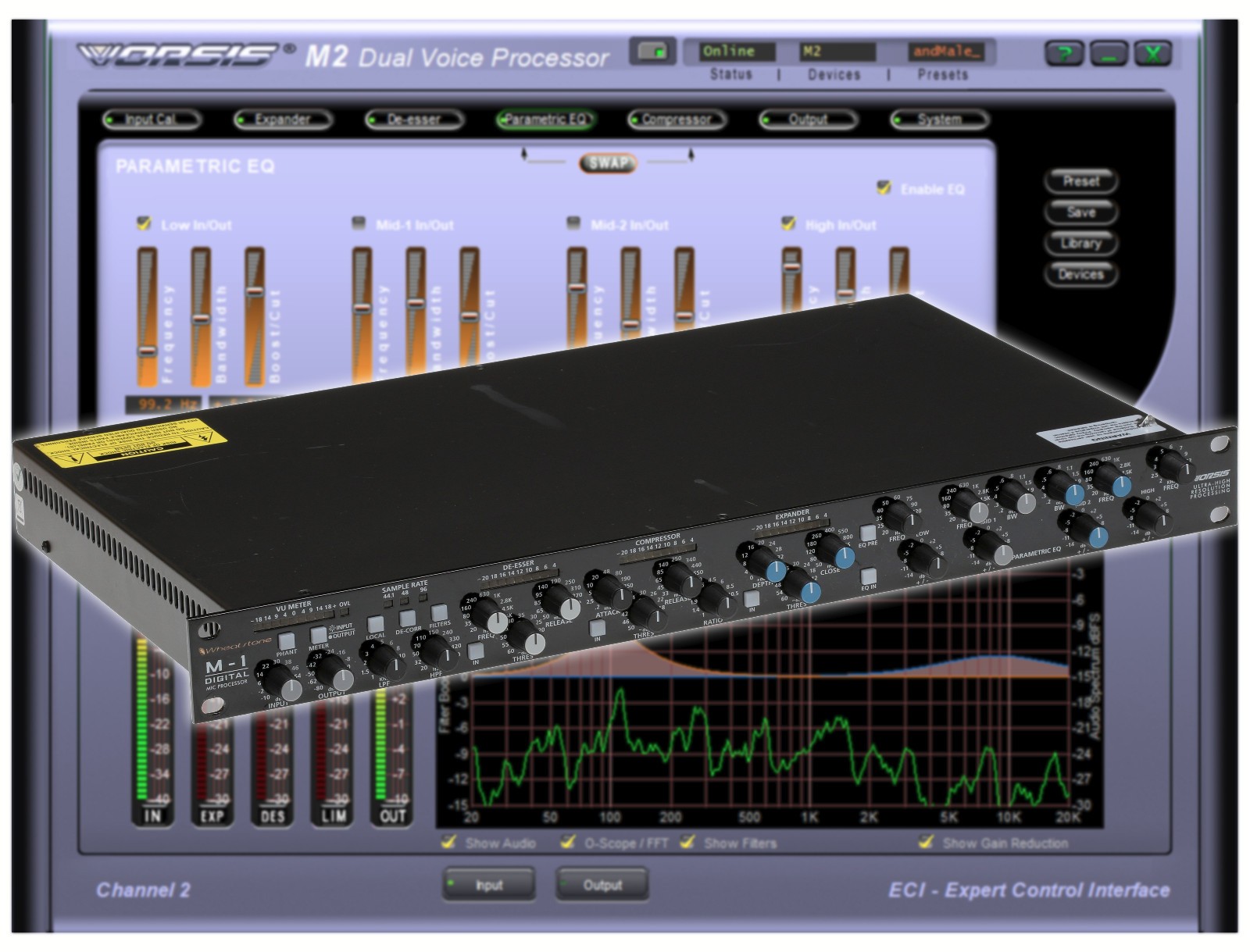Enable the Mid-1 In/Out band
The image size is (1250, 952).
[359, 222]
